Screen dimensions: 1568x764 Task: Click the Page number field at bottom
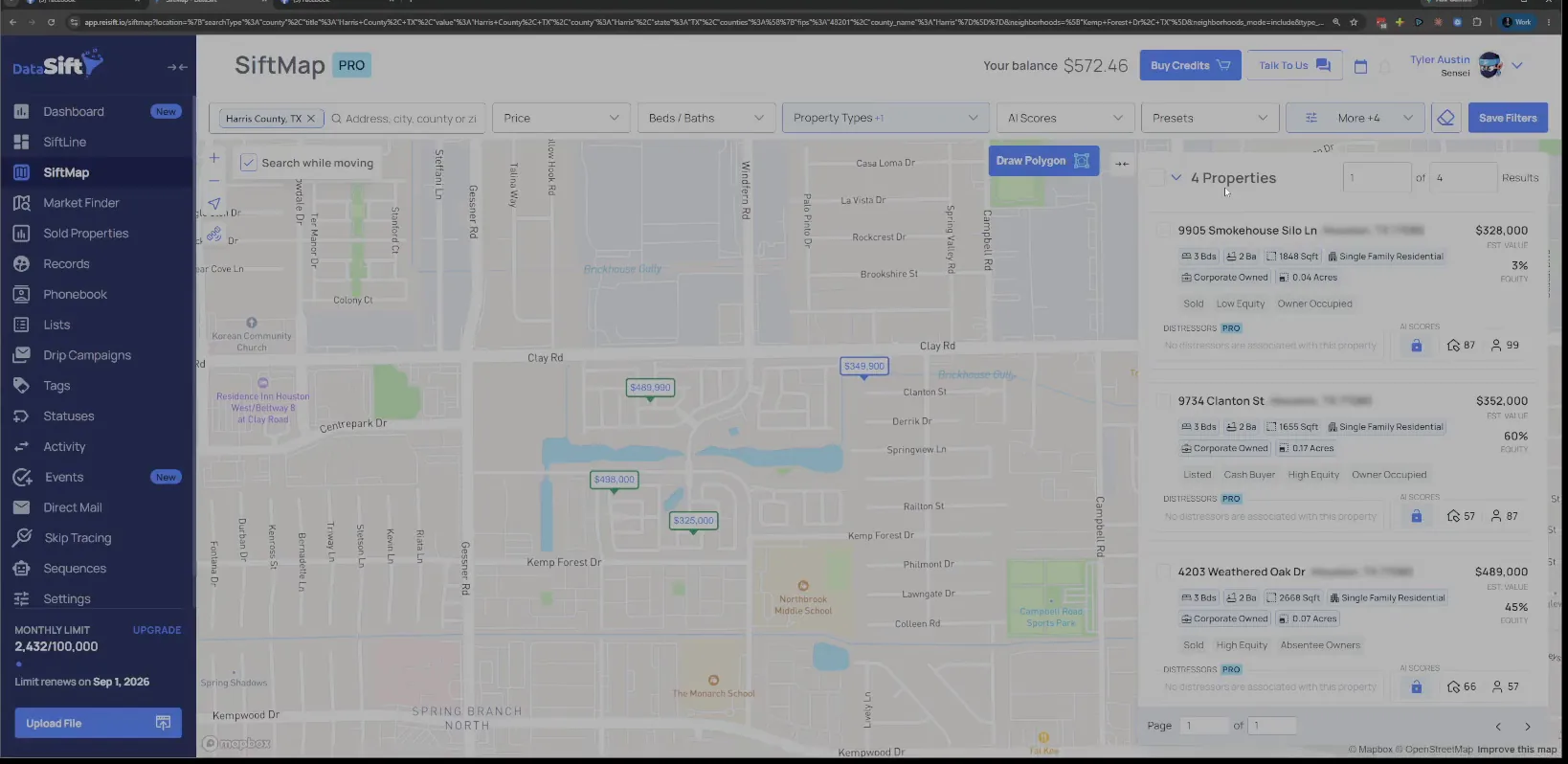click(1203, 726)
